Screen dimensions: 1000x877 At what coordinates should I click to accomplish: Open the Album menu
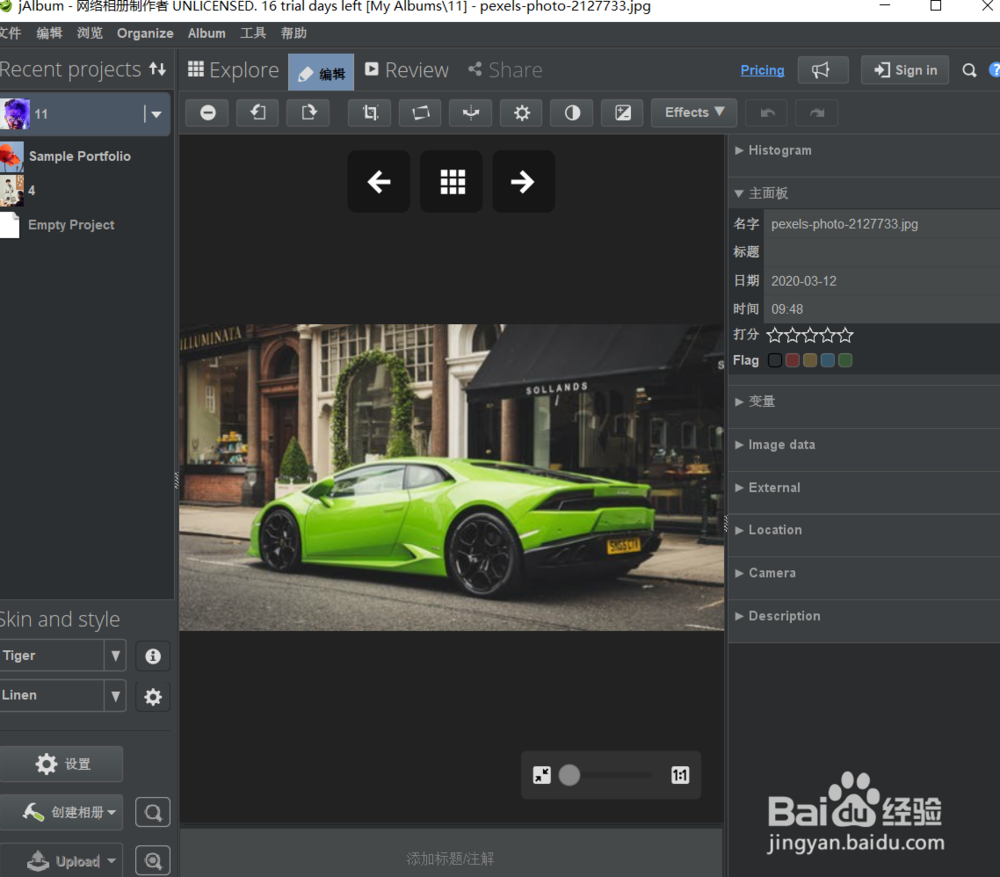206,33
